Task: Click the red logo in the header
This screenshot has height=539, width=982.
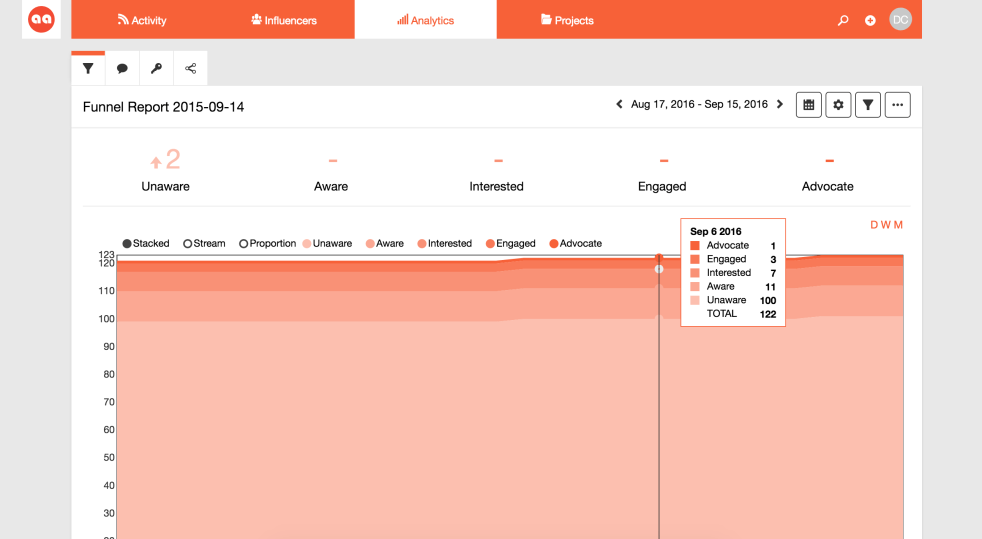Action: pos(41,19)
